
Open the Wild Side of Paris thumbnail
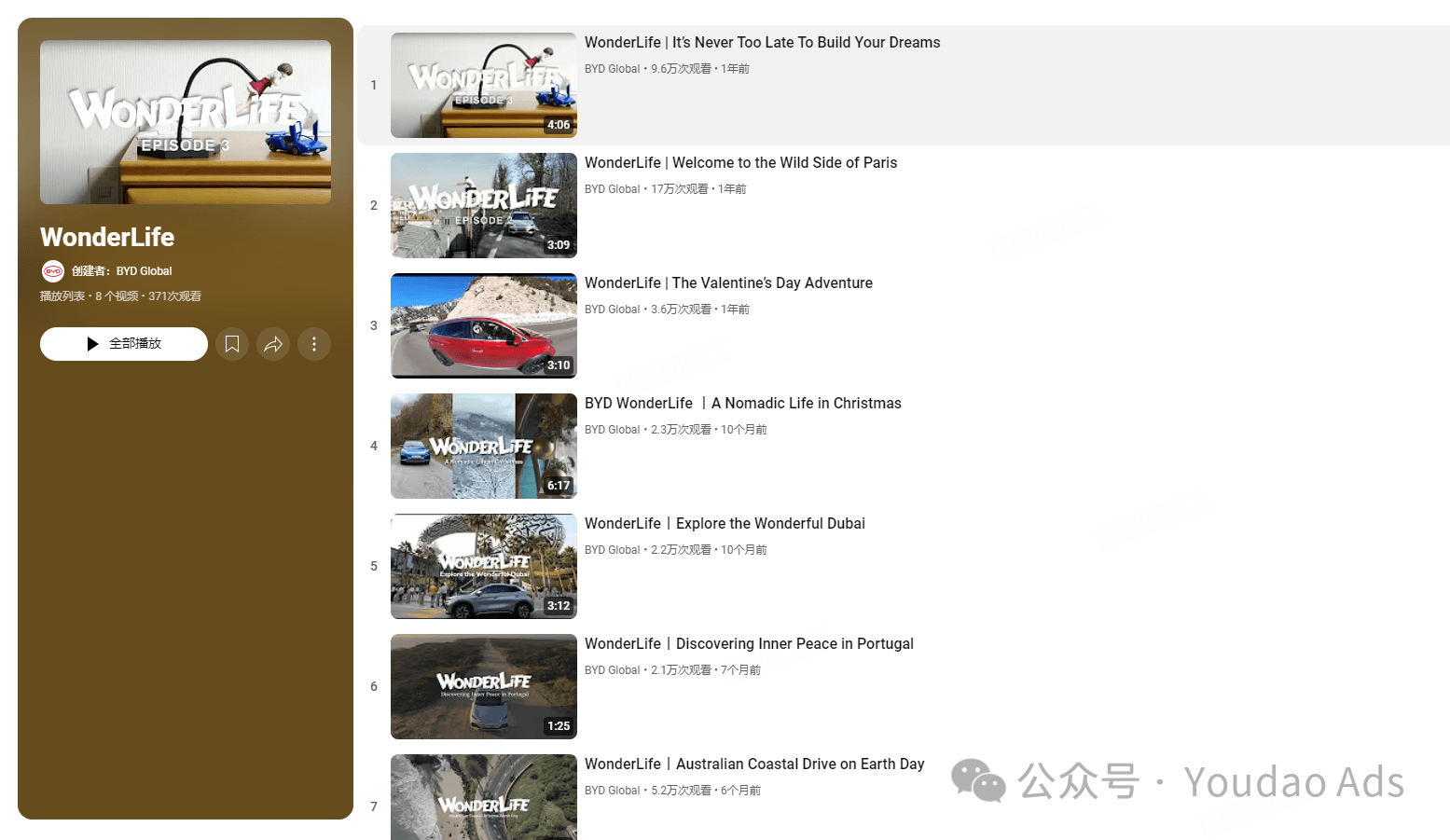coord(484,205)
